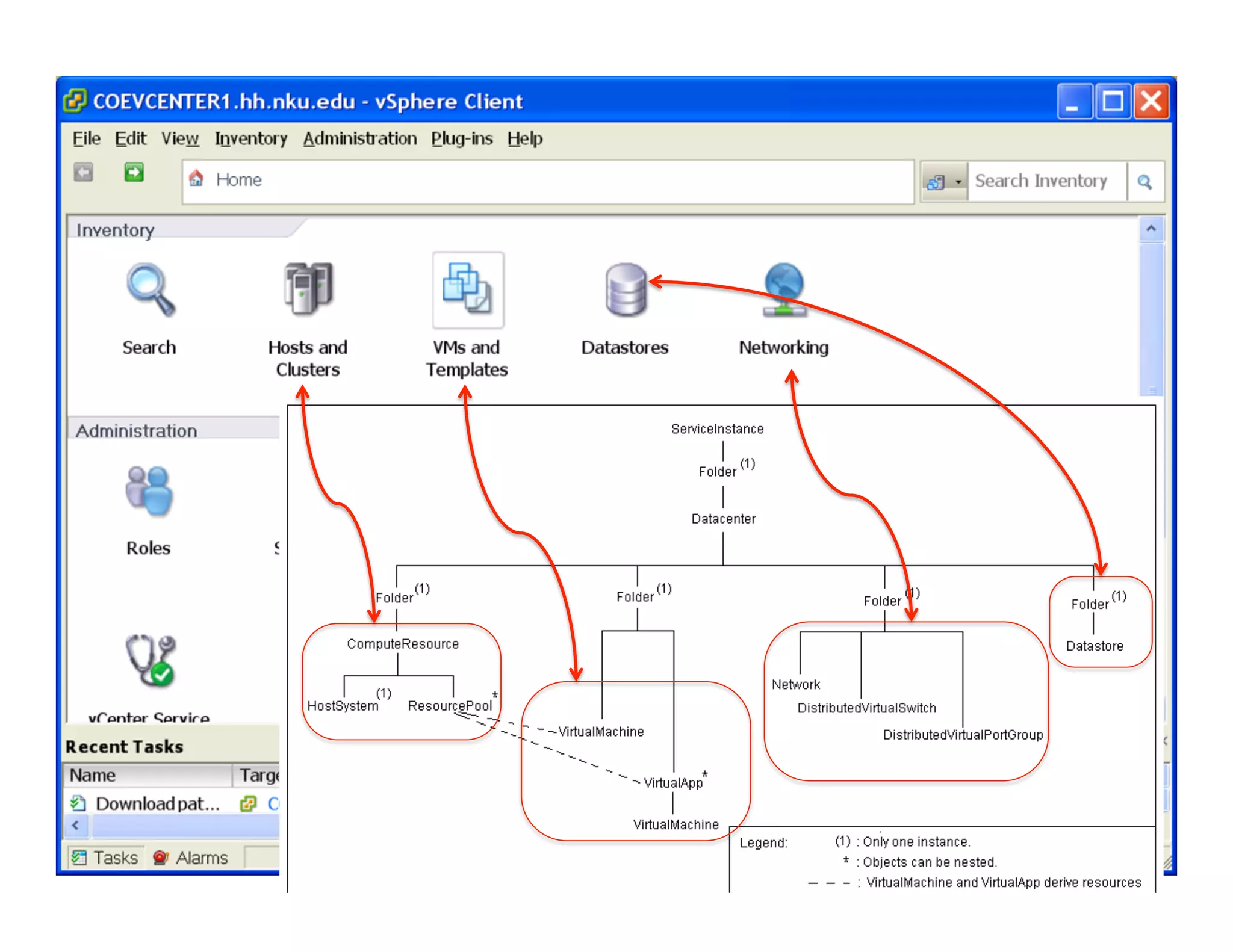Open the Plug-ins menu
1233x952 pixels.
pos(461,139)
